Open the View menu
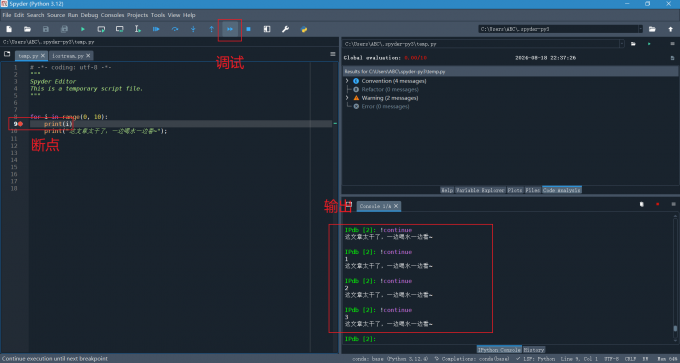The height and width of the screenshot is (363, 680). pos(174,15)
